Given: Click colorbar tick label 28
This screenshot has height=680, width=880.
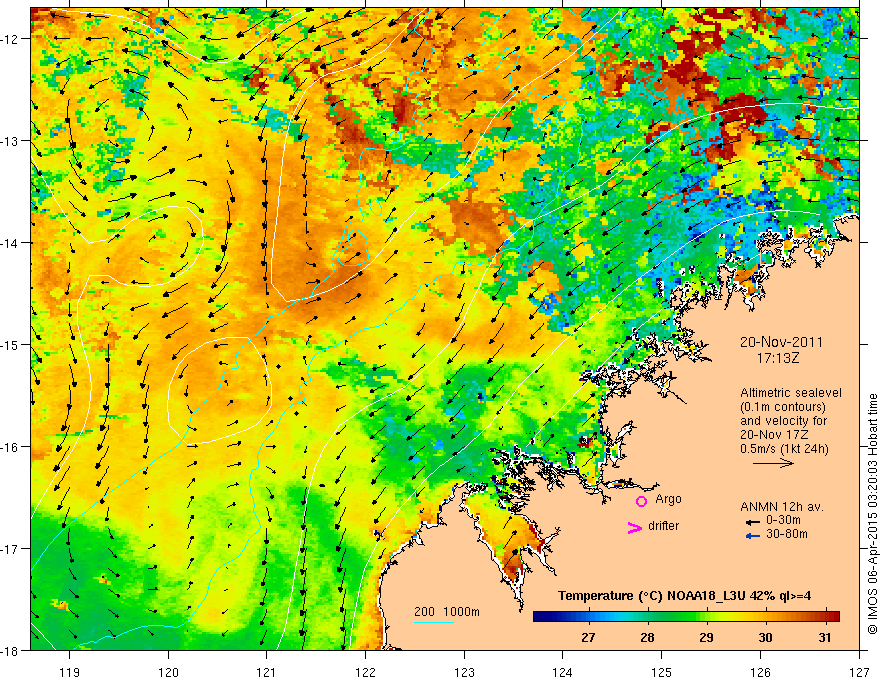Looking at the screenshot, I should point(647,638).
